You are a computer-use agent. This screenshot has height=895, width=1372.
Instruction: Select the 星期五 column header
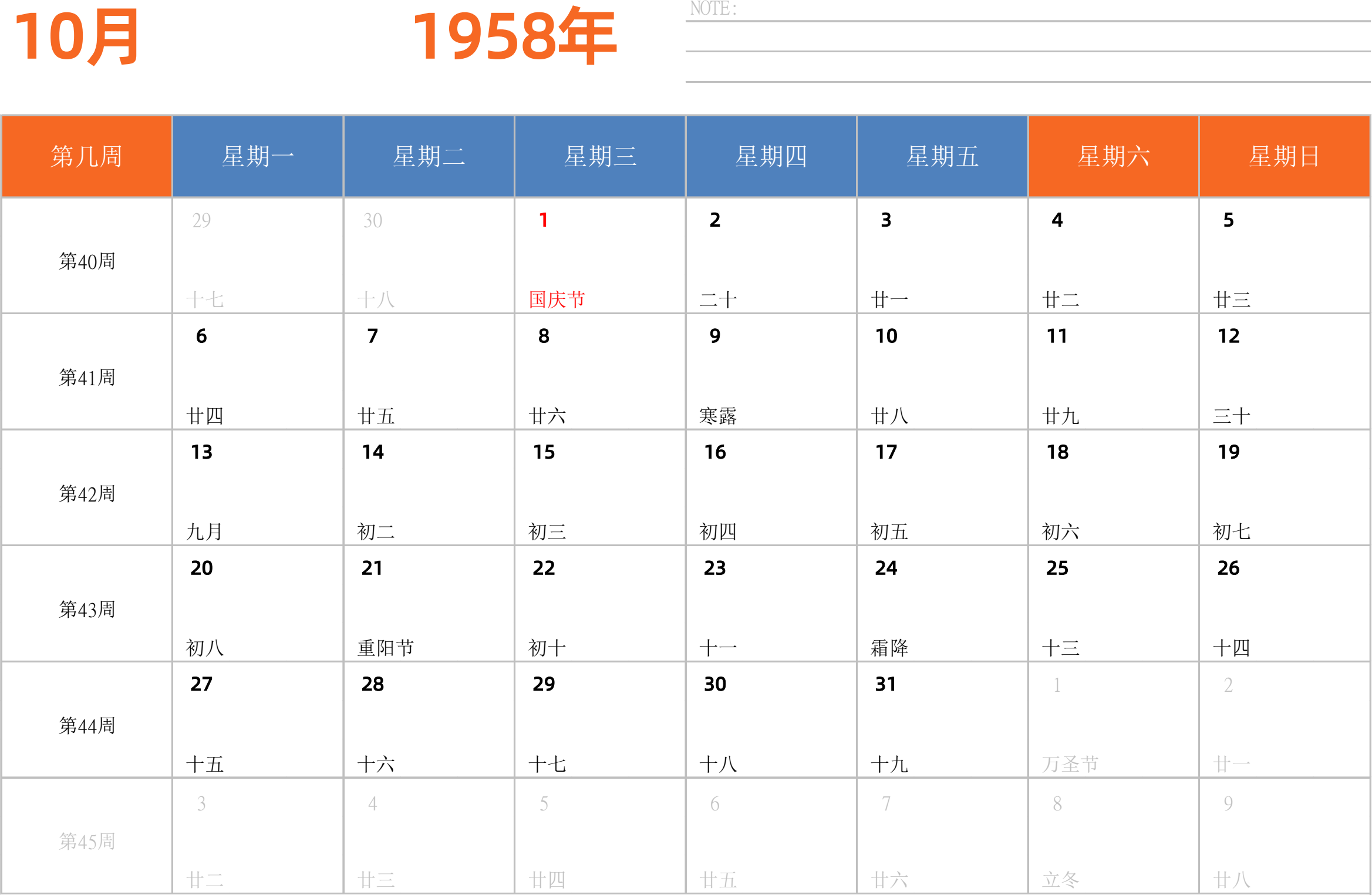click(x=942, y=156)
